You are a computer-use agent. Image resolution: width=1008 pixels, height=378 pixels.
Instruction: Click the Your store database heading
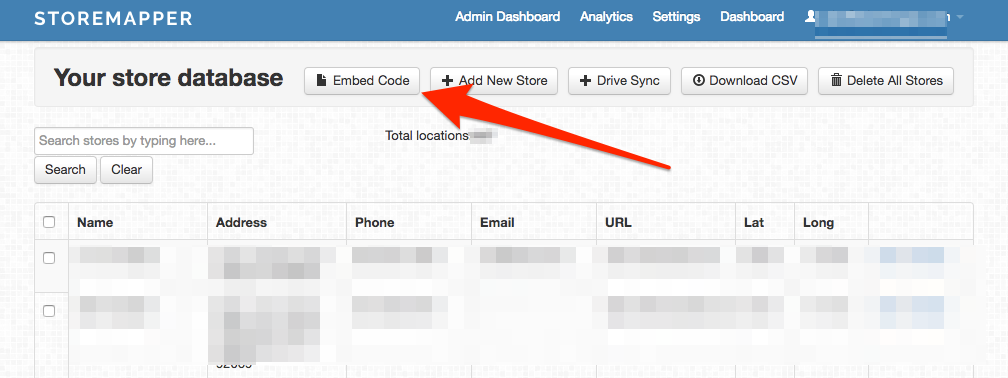tap(168, 78)
